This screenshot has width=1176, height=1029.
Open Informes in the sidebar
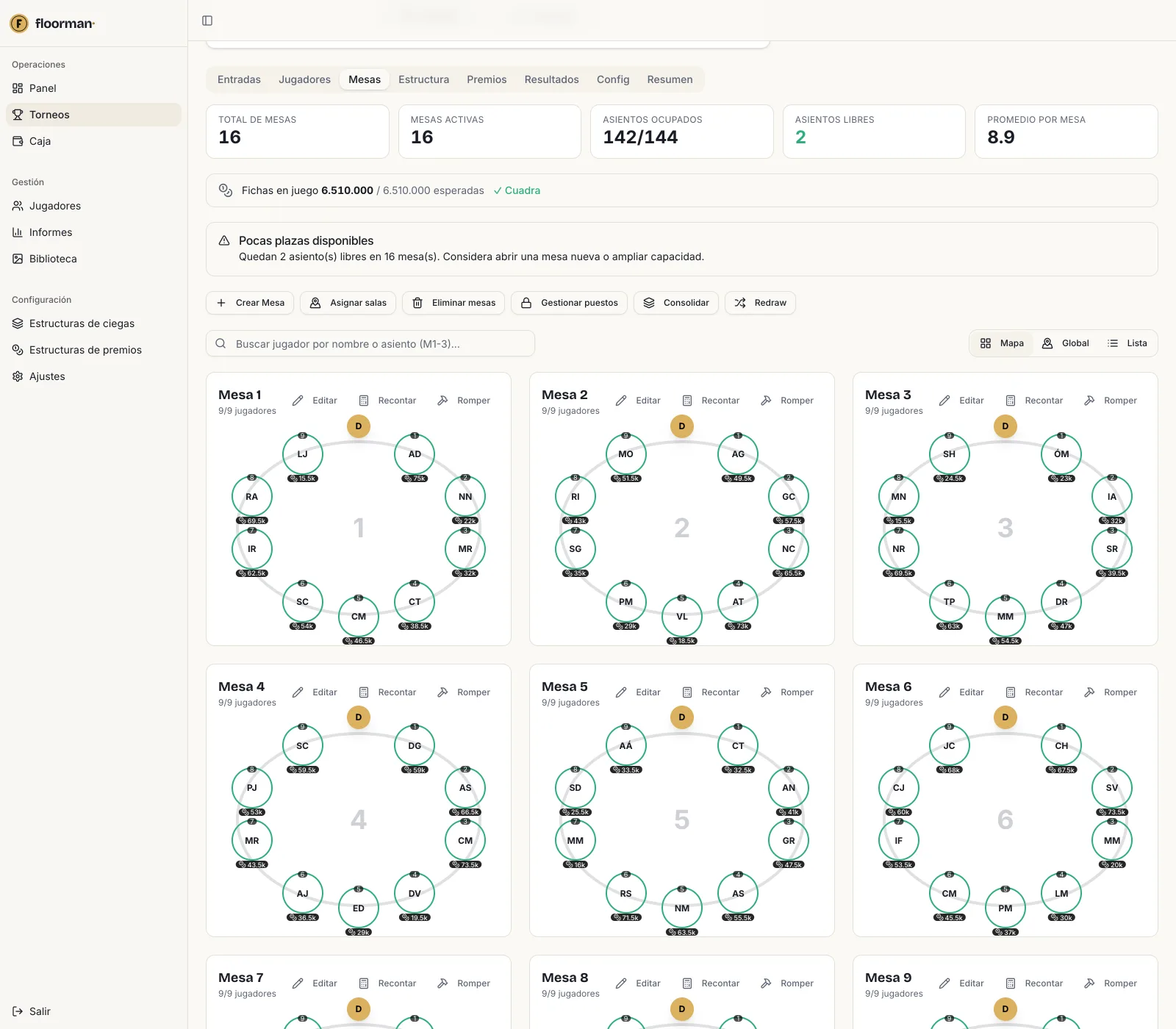click(x=93, y=232)
